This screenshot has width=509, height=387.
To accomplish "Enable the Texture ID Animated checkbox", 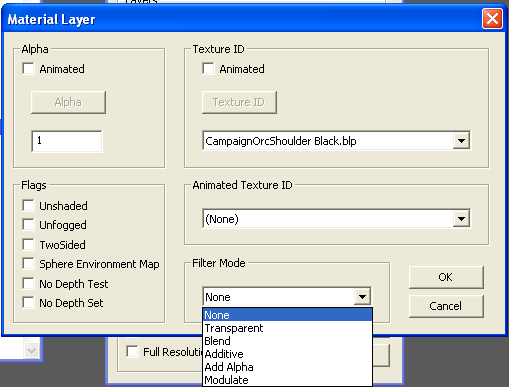I will [208, 69].
